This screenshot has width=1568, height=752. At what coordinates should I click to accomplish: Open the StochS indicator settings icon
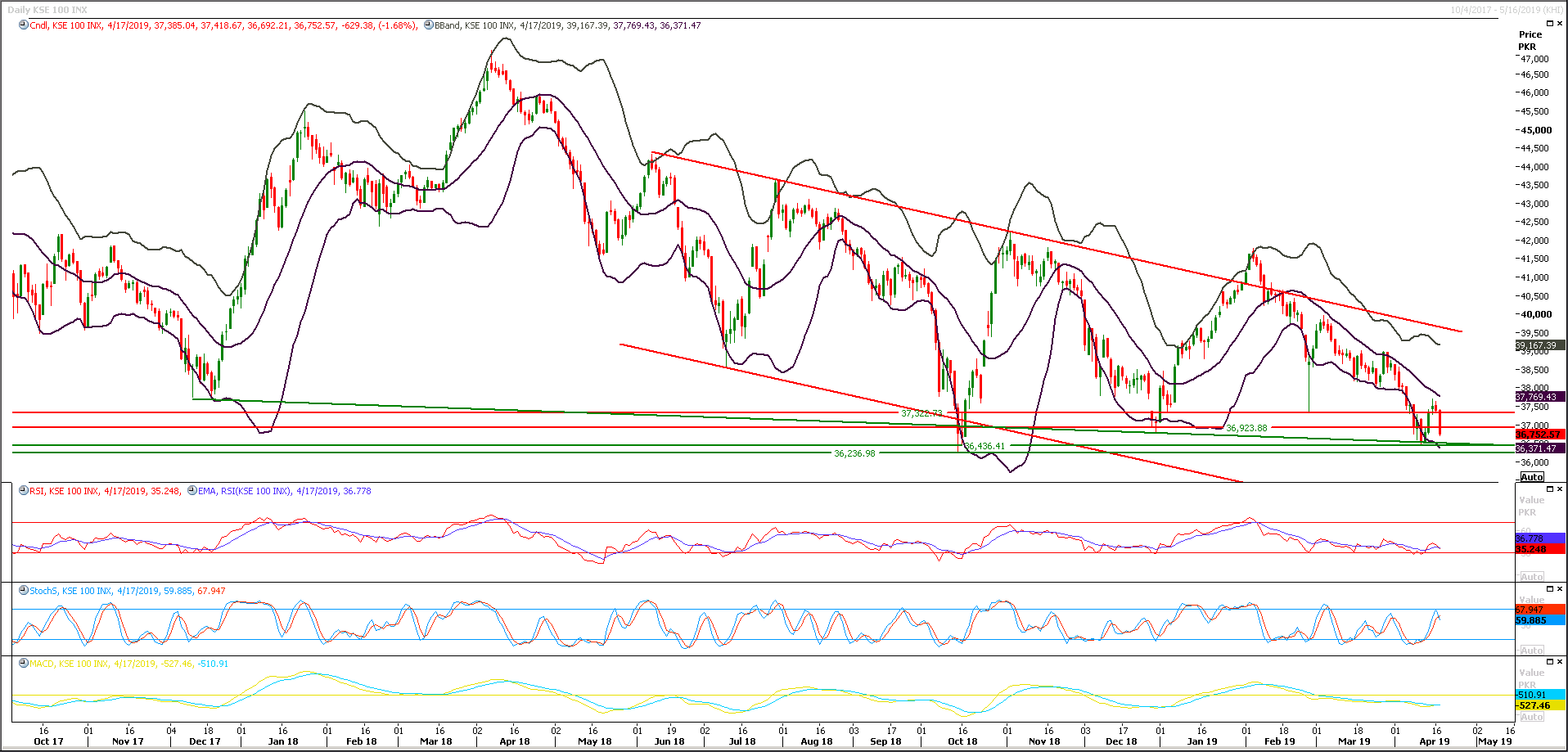(x=21, y=590)
